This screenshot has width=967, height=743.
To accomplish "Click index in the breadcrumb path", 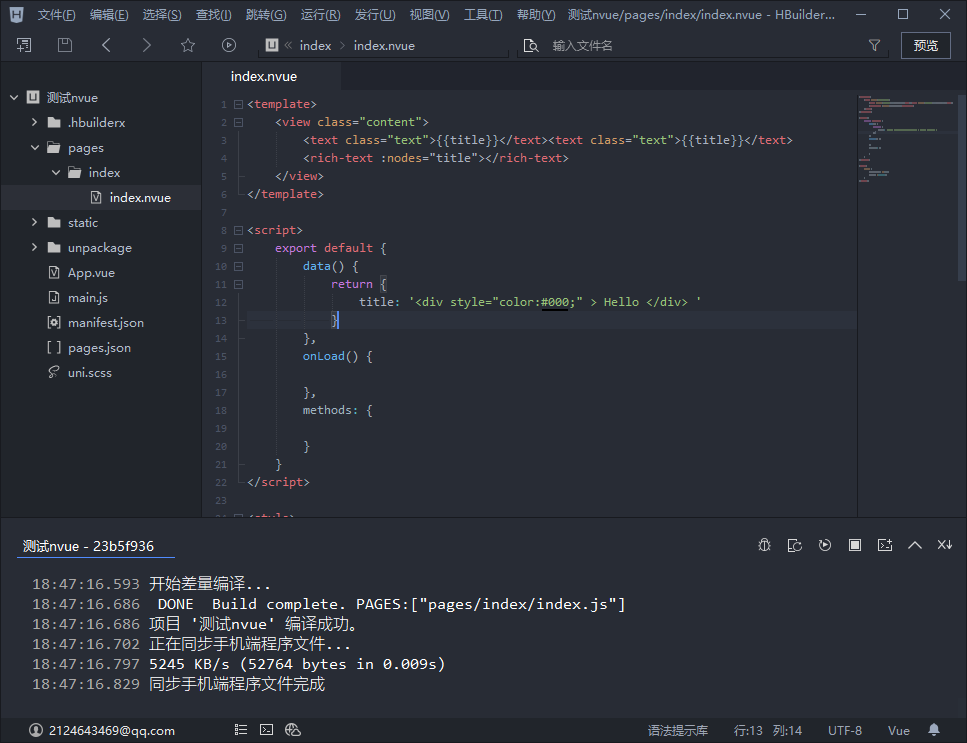I will (x=315, y=46).
